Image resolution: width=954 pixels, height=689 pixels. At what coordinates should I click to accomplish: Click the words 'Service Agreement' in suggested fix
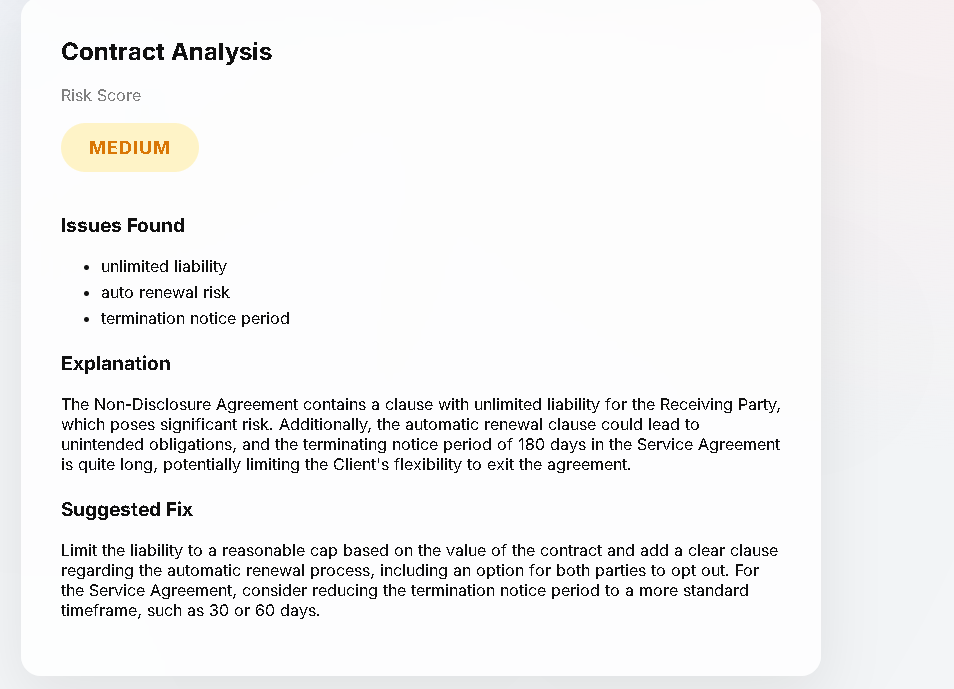[x=161, y=590]
